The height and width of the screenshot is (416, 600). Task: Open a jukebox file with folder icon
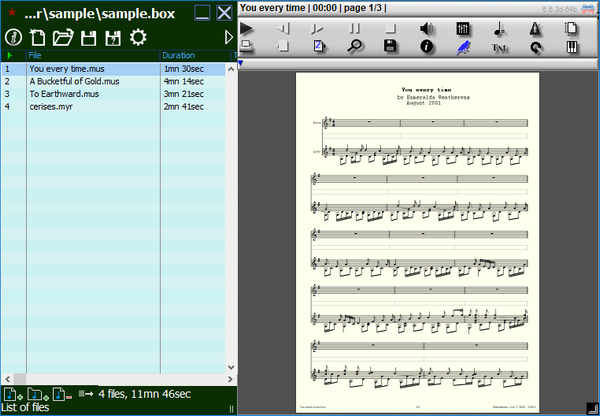tap(63, 37)
